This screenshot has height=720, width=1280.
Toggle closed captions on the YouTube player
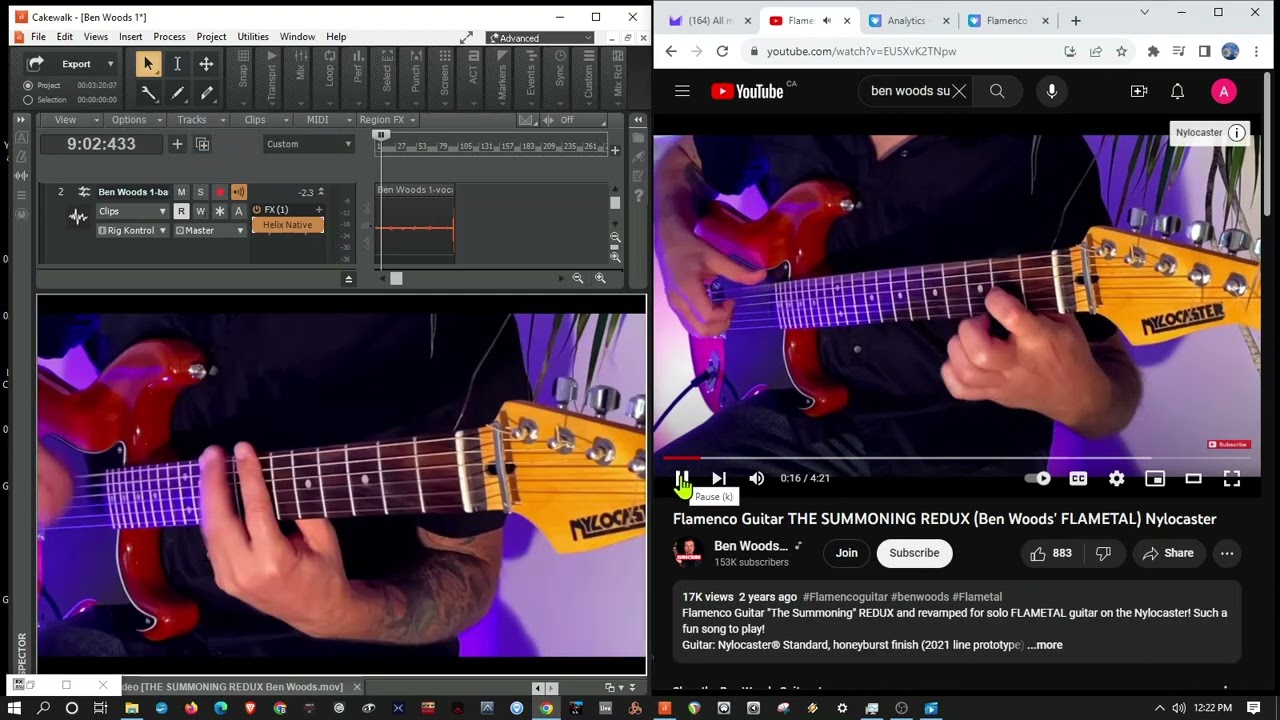[x=1078, y=478]
